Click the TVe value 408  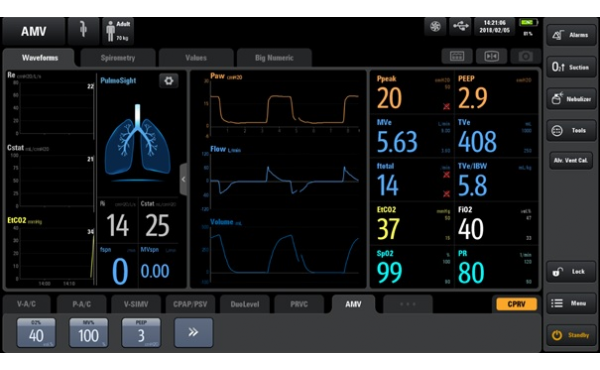[x=477, y=142]
